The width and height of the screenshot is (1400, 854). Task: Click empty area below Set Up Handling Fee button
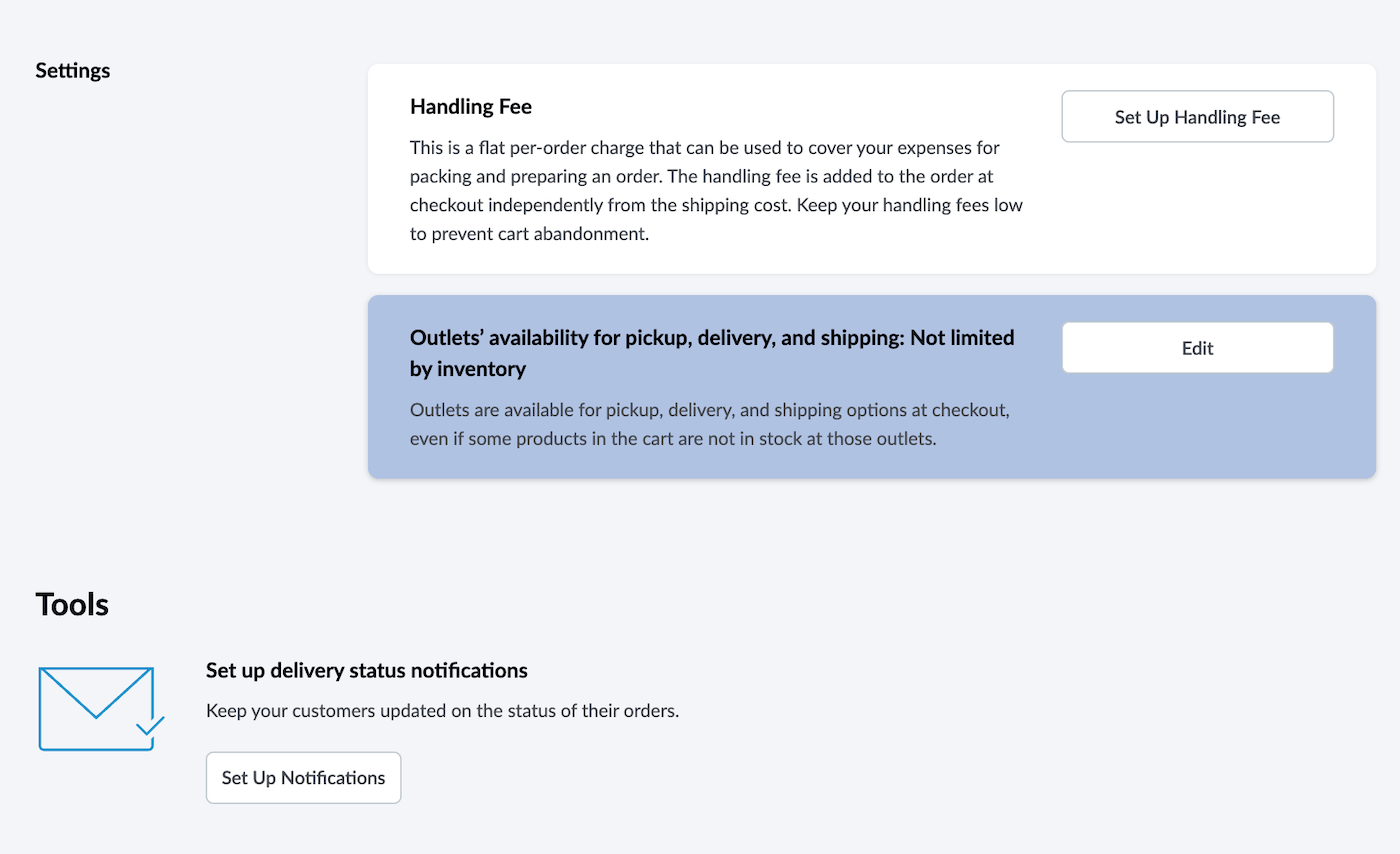click(1197, 205)
